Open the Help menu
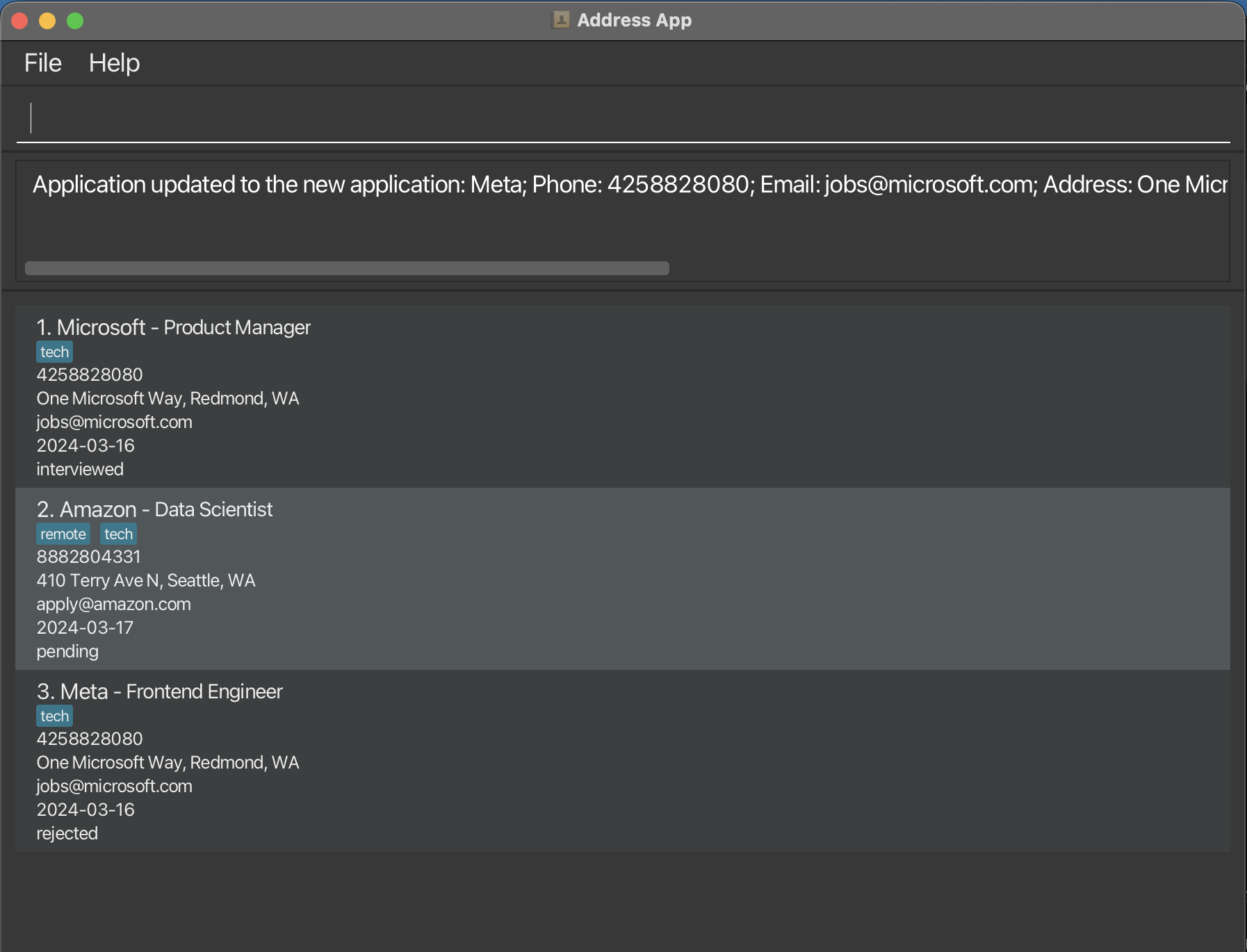Screen dimensions: 1247x952 pos(114,63)
